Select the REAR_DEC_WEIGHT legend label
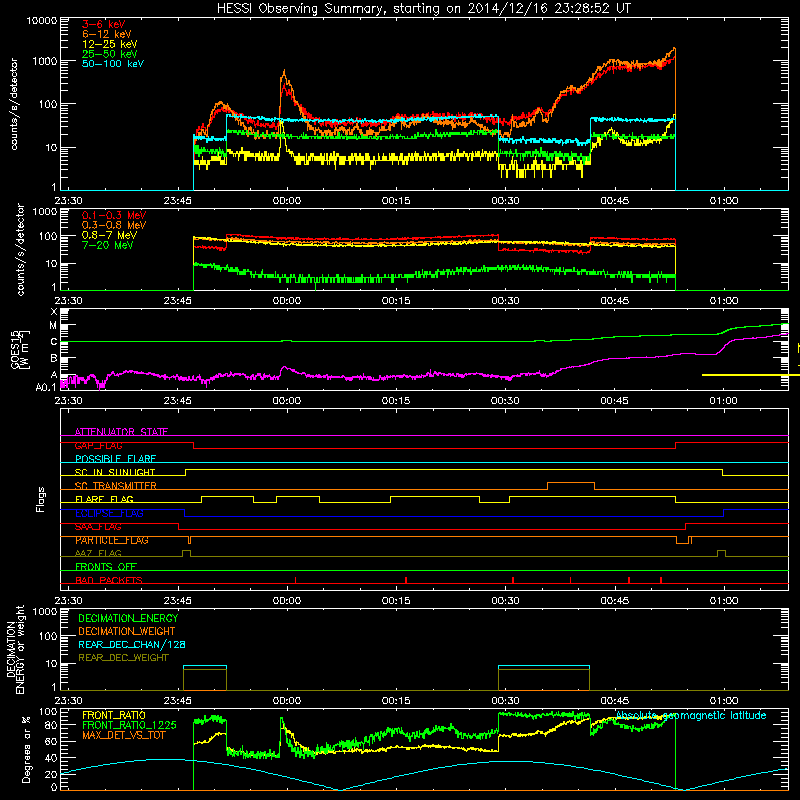 pyautogui.click(x=123, y=658)
